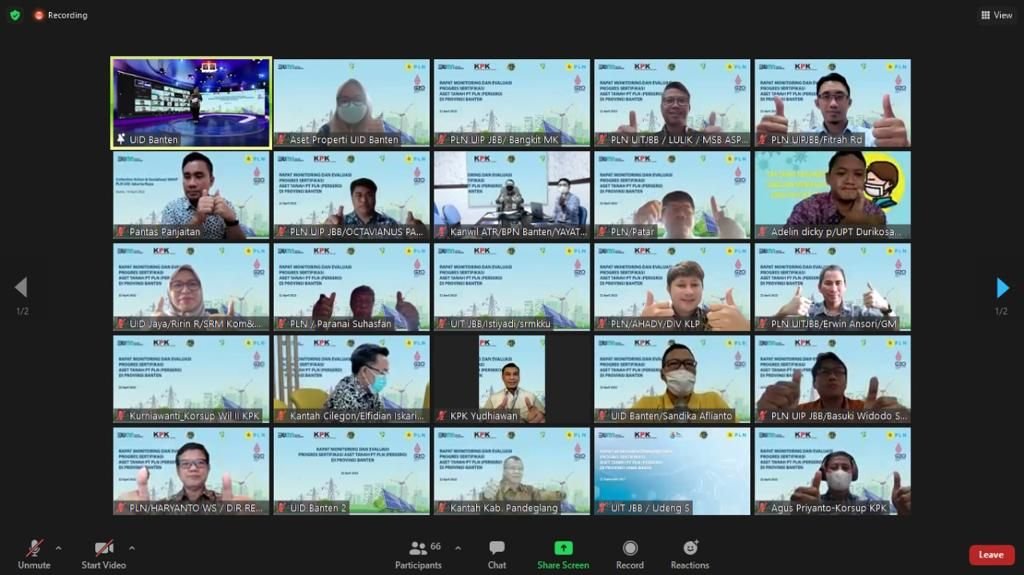Expand video options arrow beside Start Video

point(132,548)
